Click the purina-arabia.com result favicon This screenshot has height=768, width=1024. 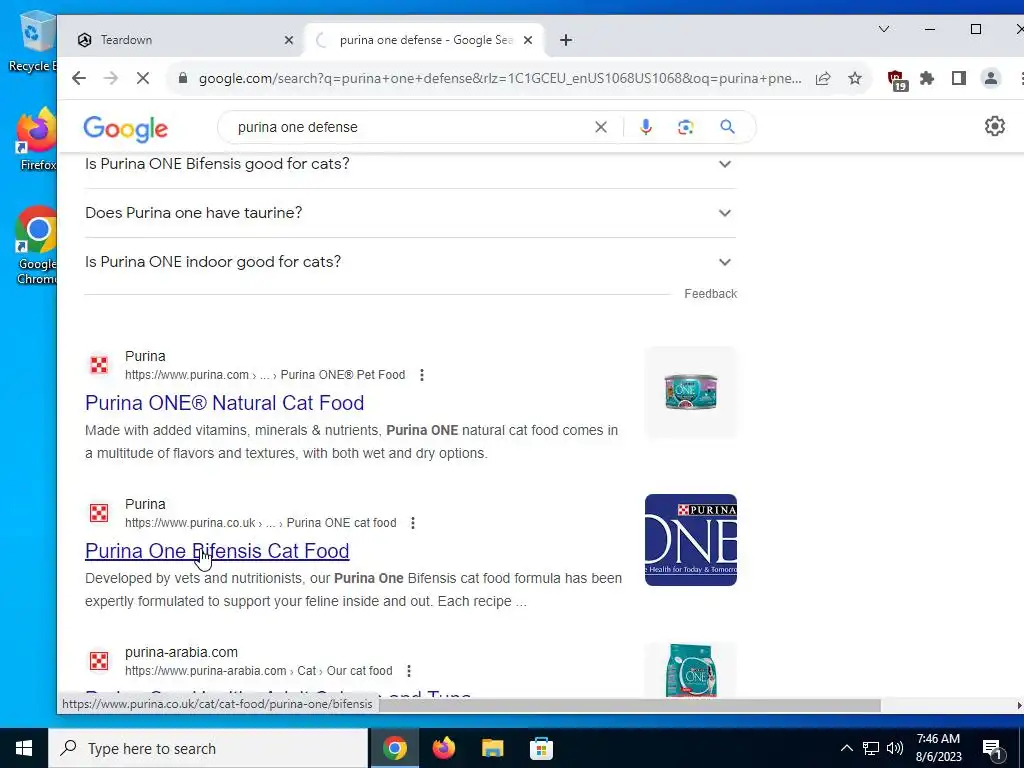(99, 661)
